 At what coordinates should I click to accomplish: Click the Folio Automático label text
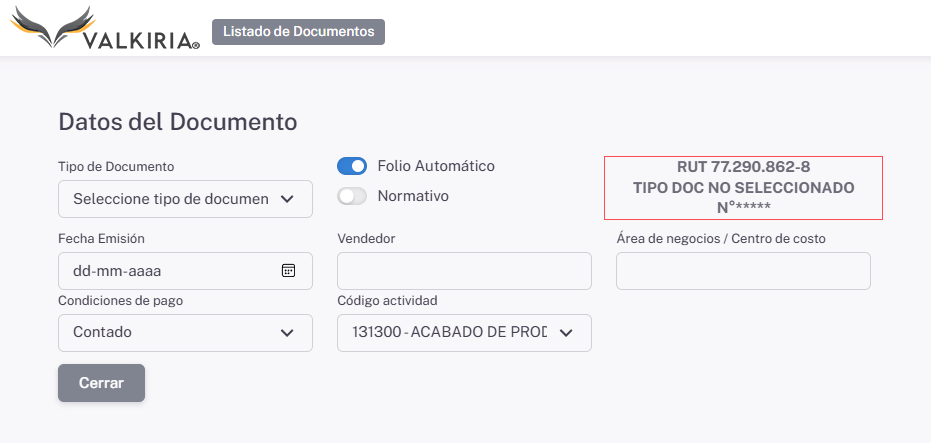pyautogui.click(x=435, y=166)
